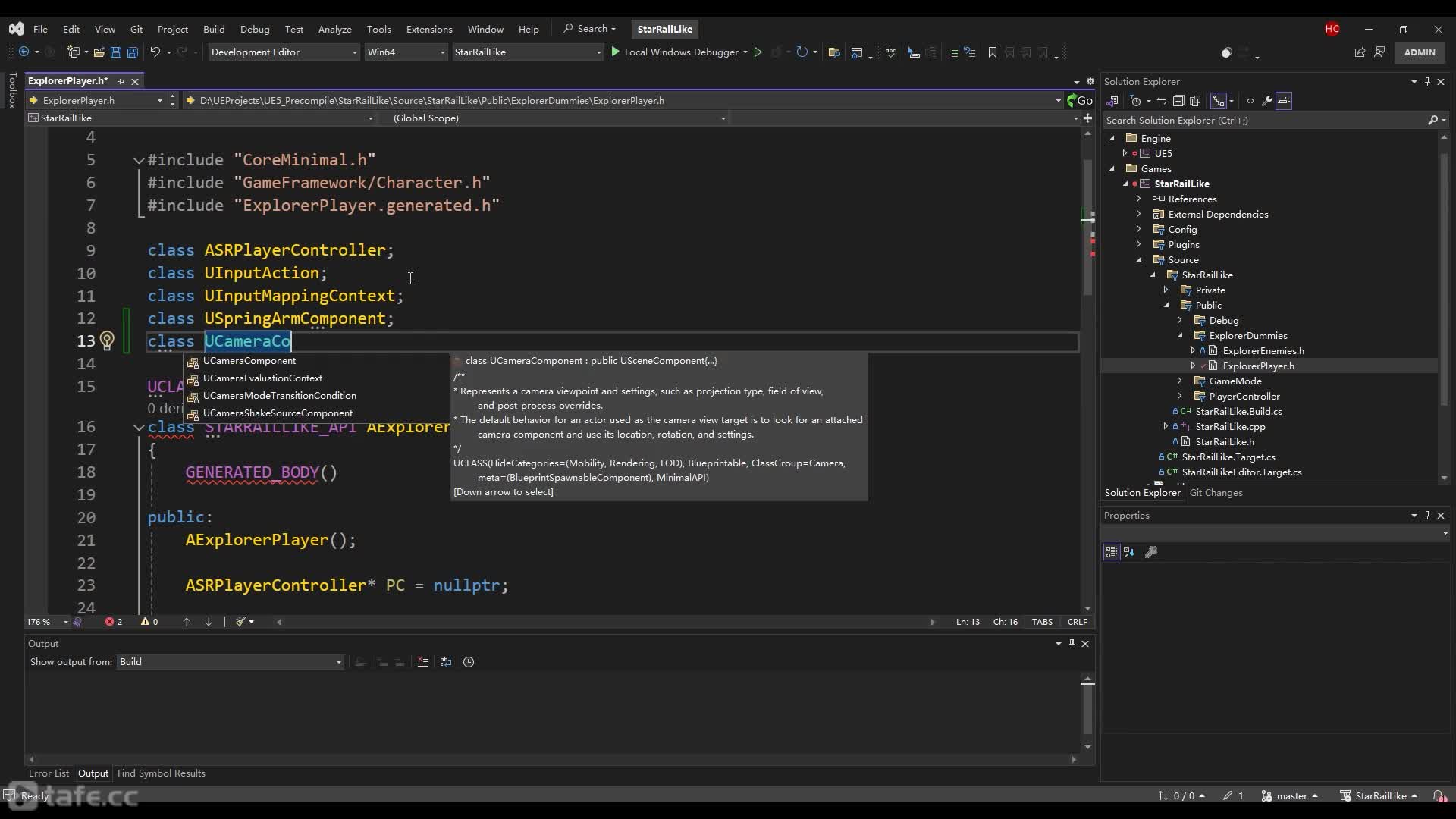Click the Save ExplorerPlayer.h icon
Screen dimensions: 1456x819
pyautogui.click(x=116, y=52)
